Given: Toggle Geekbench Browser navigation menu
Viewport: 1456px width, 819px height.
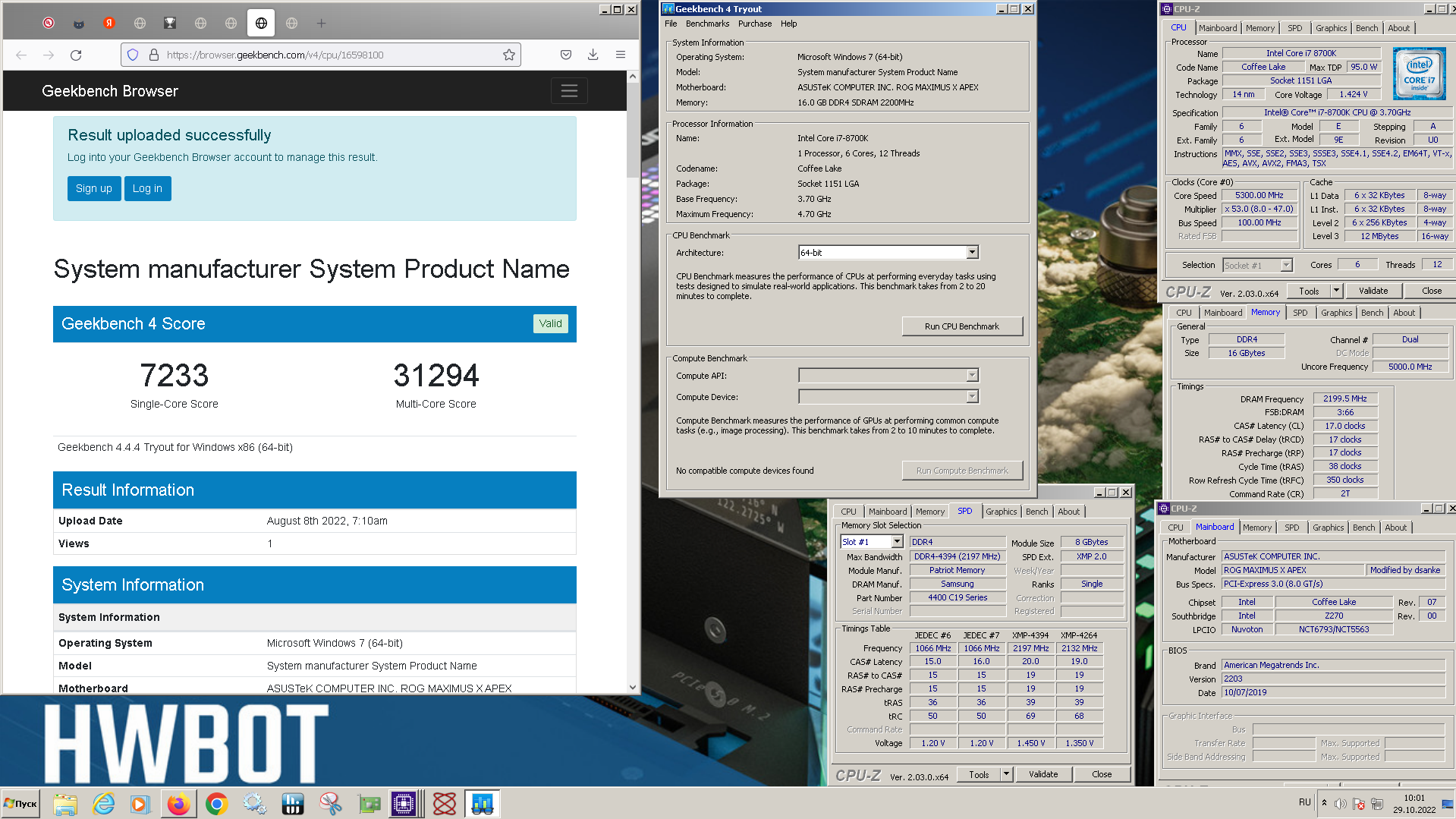Looking at the screenshot, I should [569, 91].
